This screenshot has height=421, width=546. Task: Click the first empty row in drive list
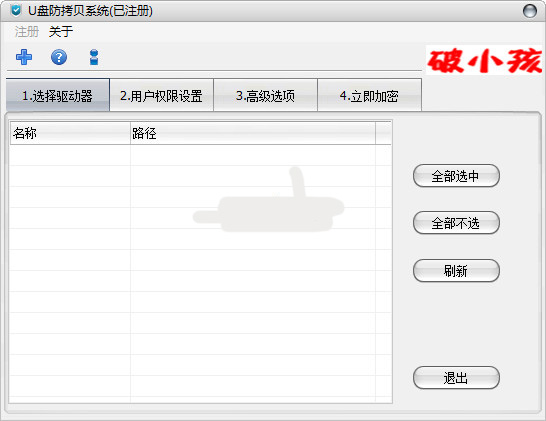pyautogui.click(x=201, y=155)
